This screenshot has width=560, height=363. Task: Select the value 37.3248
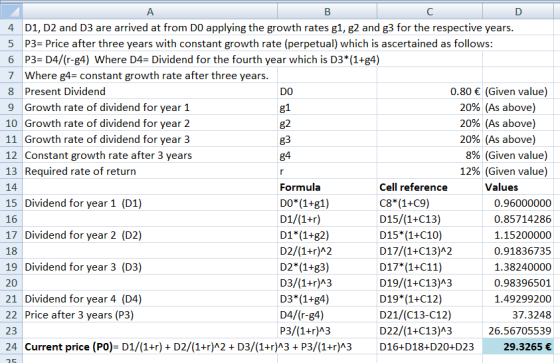(x=518, y=315)
